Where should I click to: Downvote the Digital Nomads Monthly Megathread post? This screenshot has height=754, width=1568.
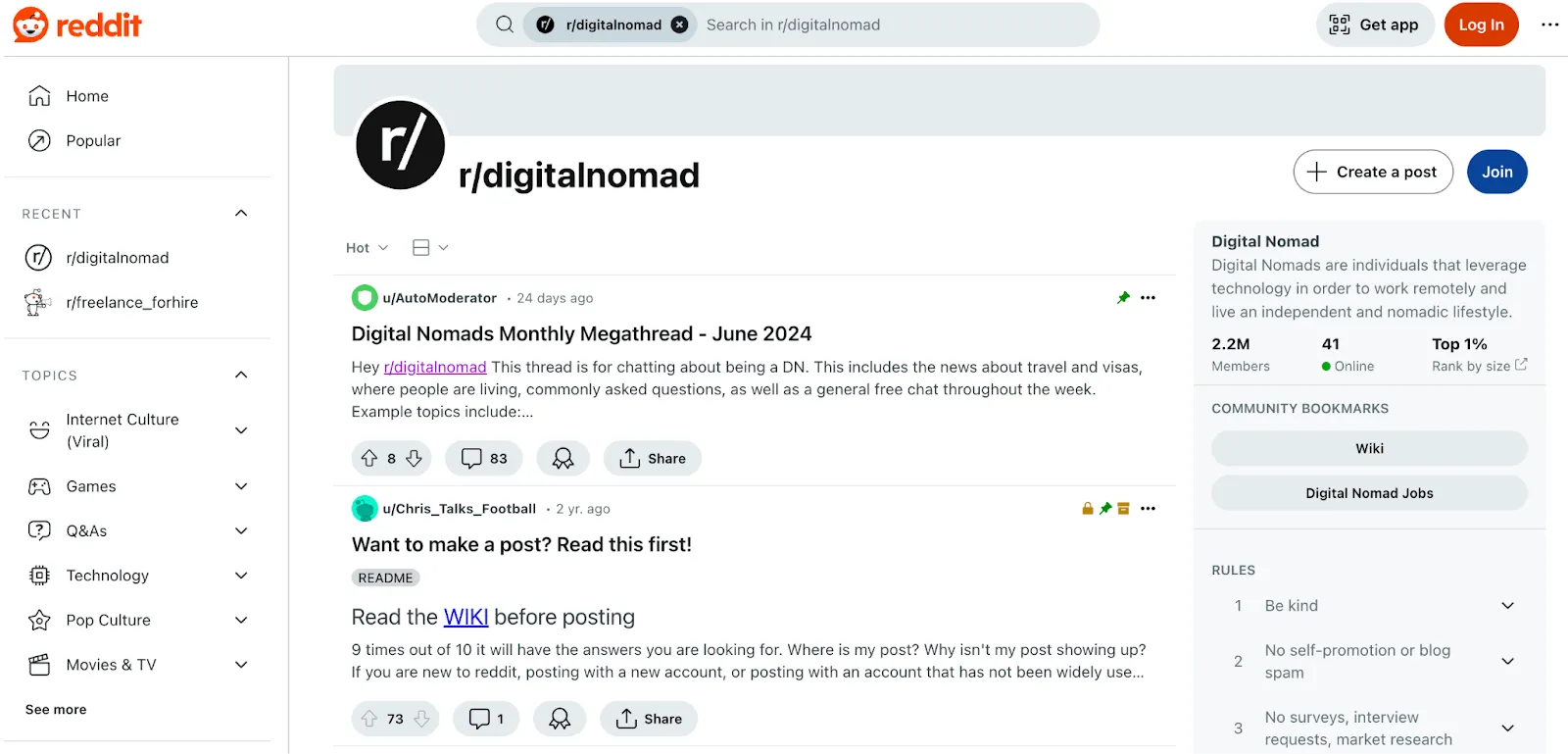coord(415,458)
